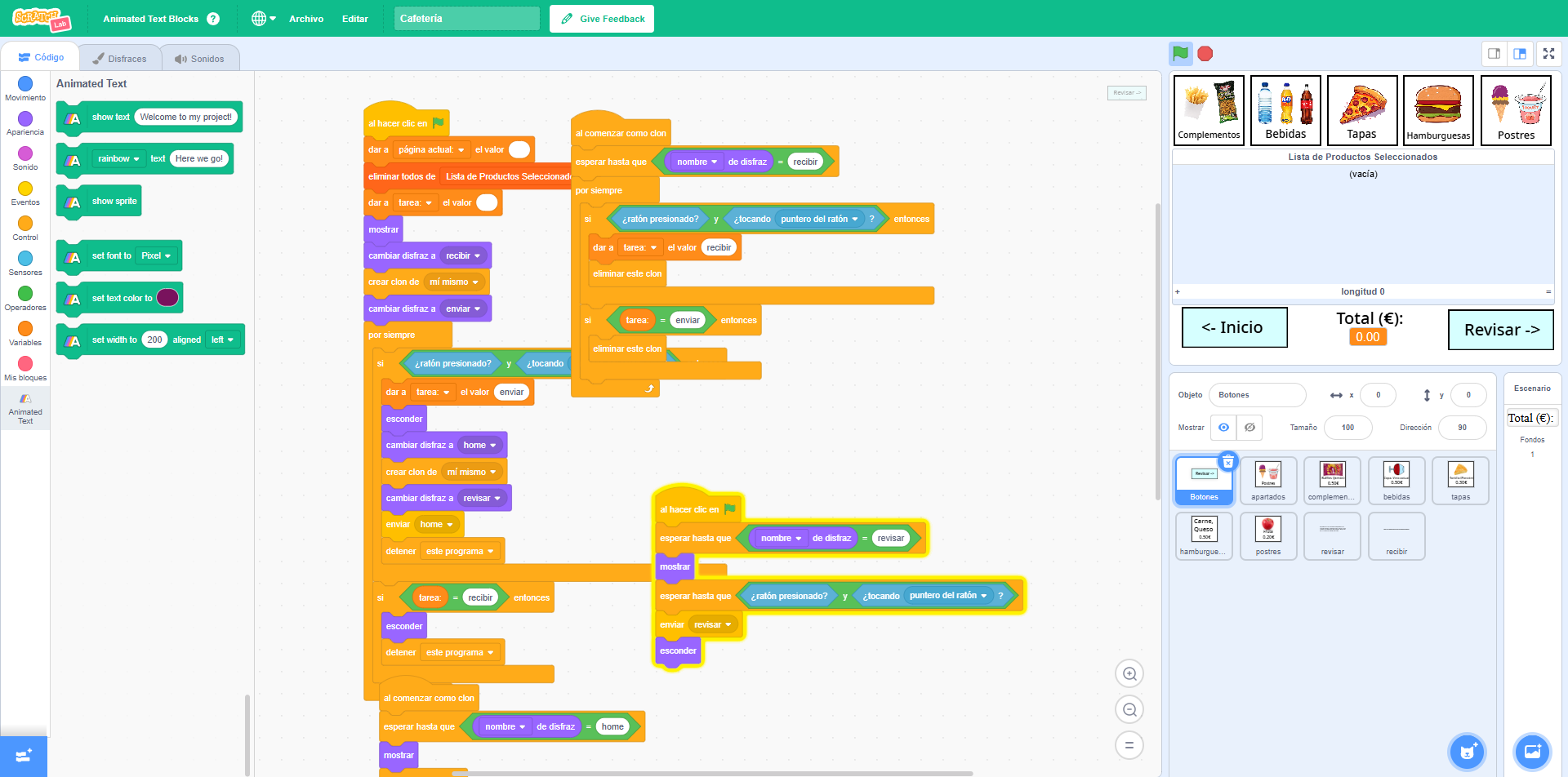Image resolution: width=1568 pixels, height=777 pixels.
Task: Zoom in on the code workspace
Action: pyautogui.click(x=1129, y=673)
